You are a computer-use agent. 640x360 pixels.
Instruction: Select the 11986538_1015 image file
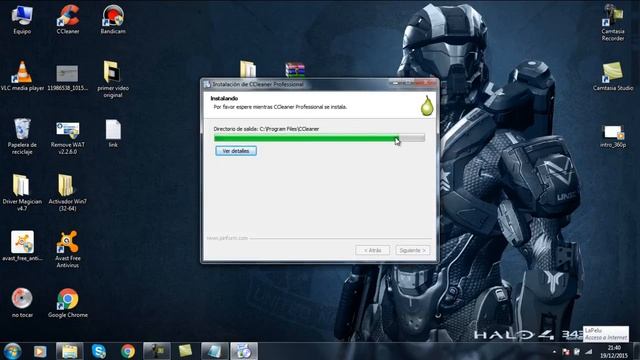67,77
